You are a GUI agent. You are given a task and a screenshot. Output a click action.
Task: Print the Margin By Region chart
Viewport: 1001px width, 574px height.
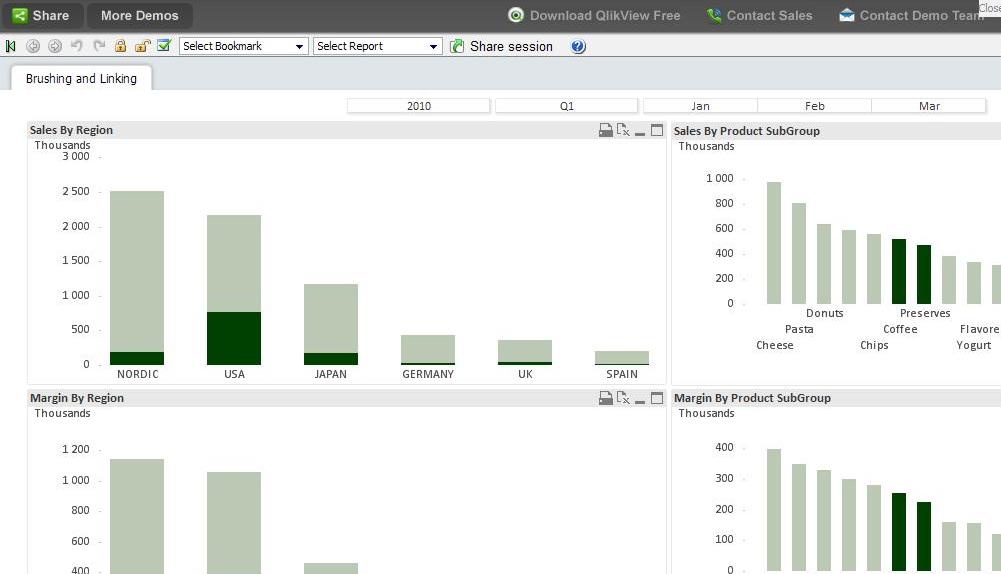606,398
